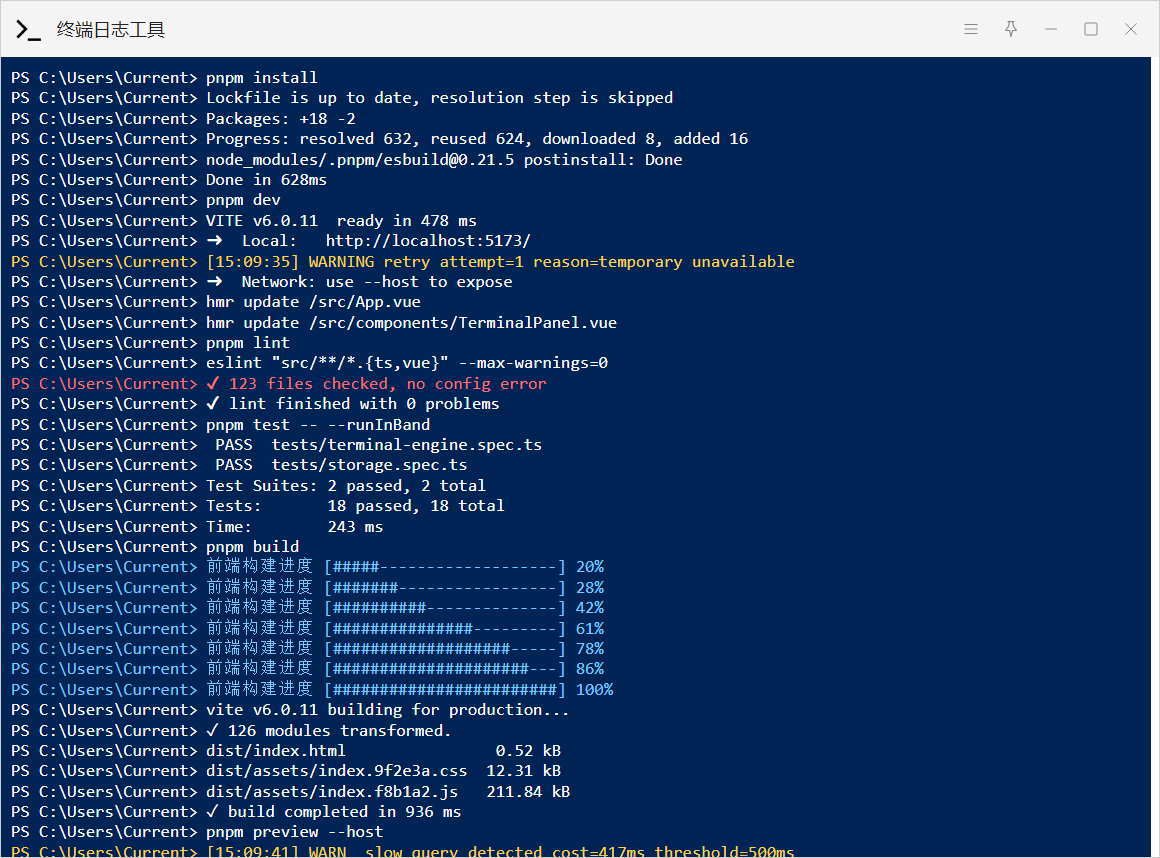
Task: Click the pnpm install command line
Action: [x=261, y=78]
